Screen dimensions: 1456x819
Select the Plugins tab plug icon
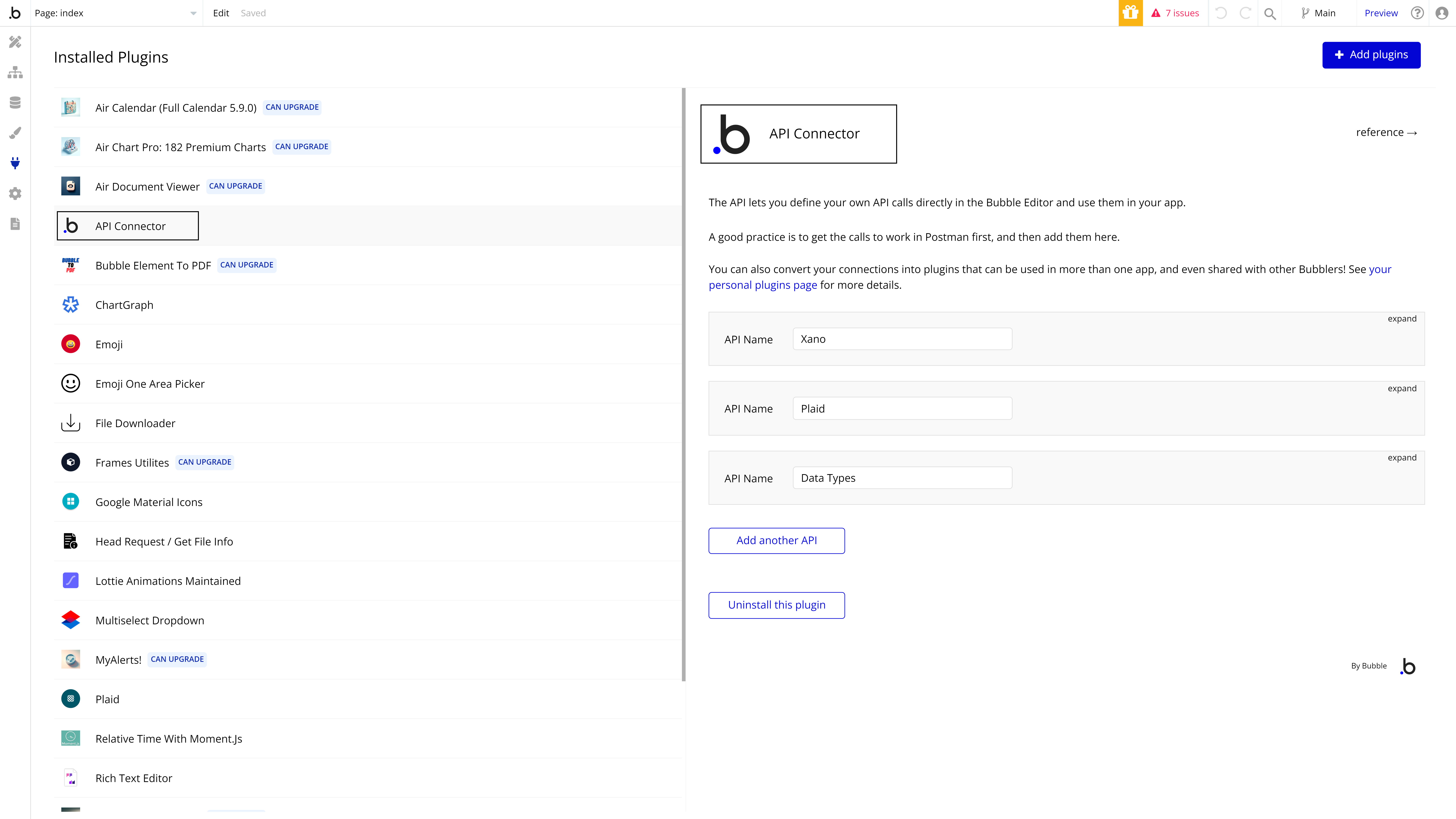pyautogui.click(x=15, y=163)
